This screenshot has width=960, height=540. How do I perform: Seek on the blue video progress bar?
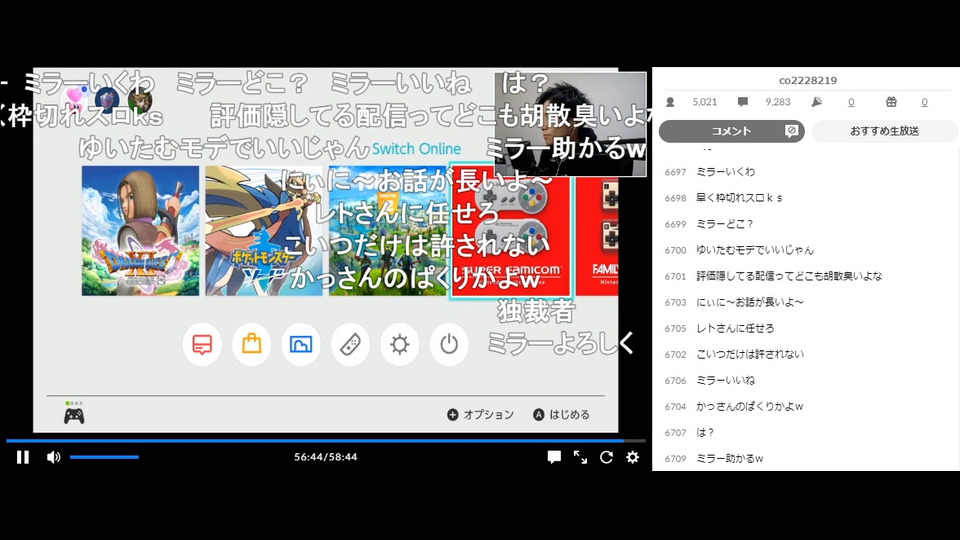coord(326,440)
